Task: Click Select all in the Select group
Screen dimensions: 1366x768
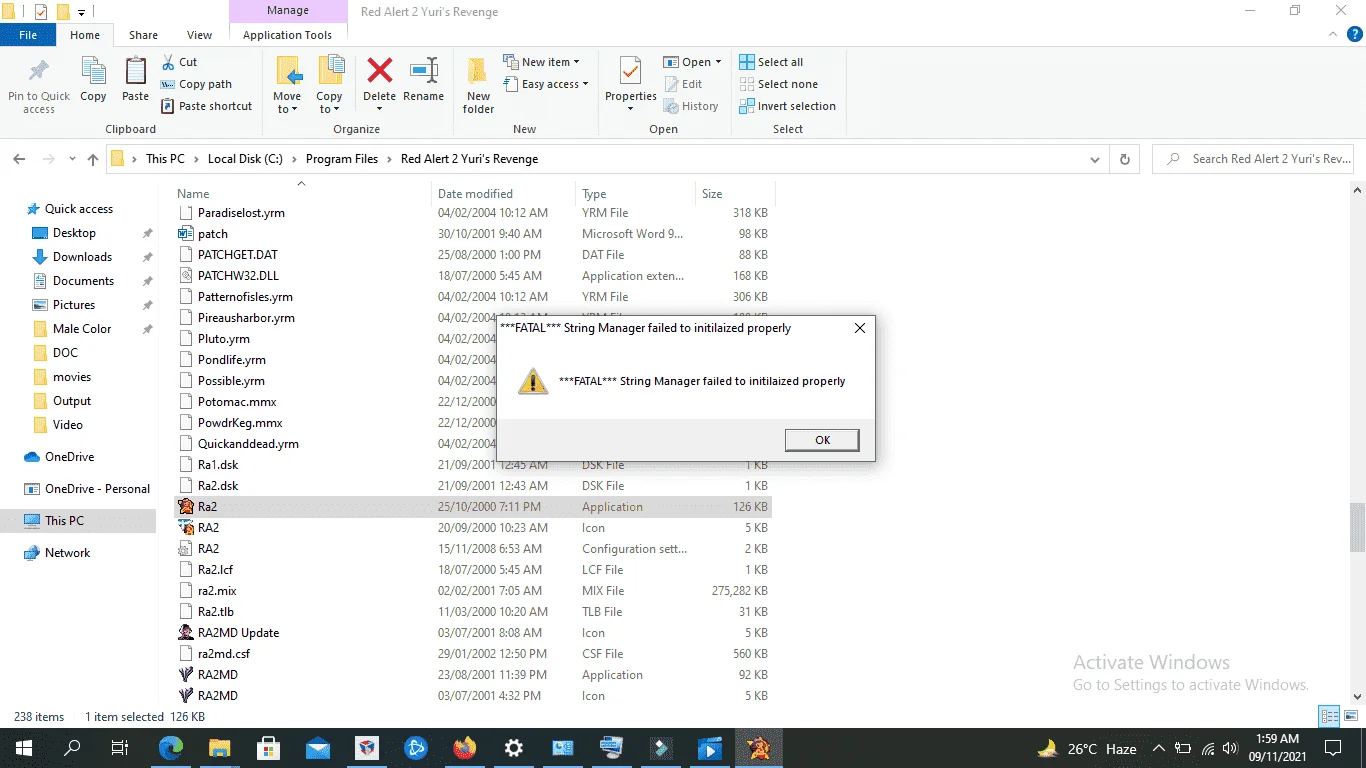Action: coord(771,62)
